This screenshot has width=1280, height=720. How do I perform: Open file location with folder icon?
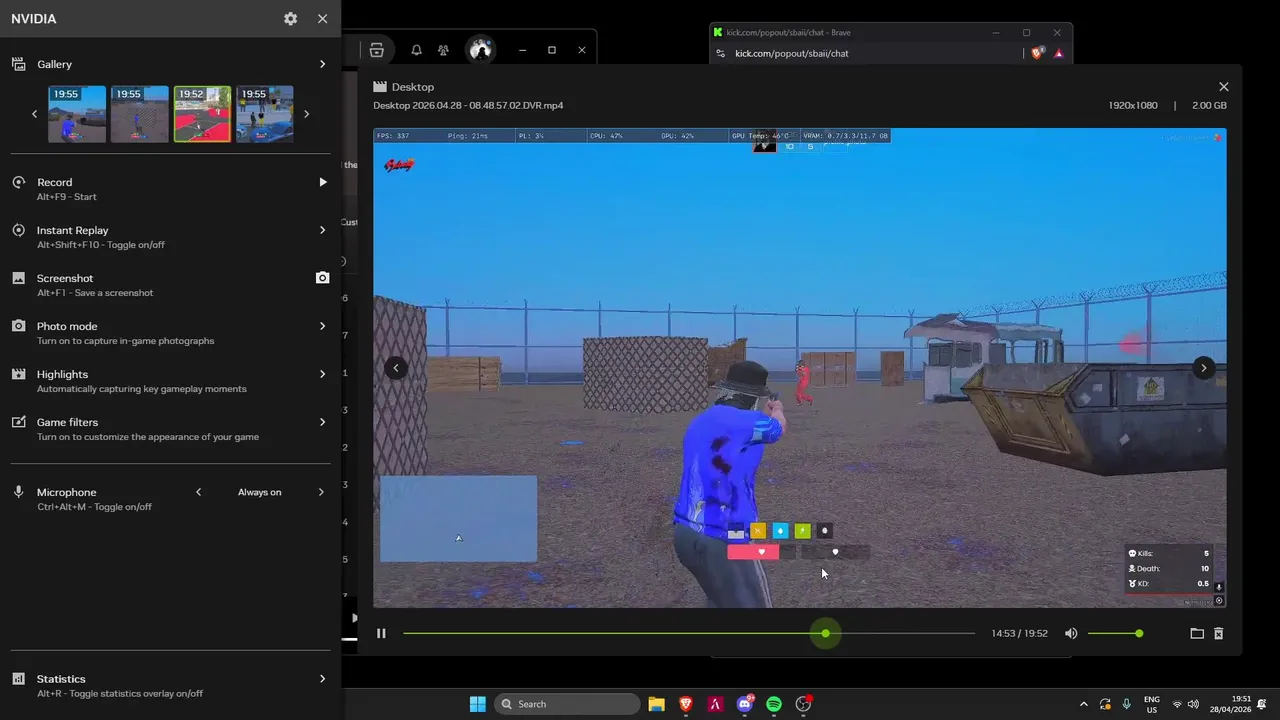tap(1197, 633)
